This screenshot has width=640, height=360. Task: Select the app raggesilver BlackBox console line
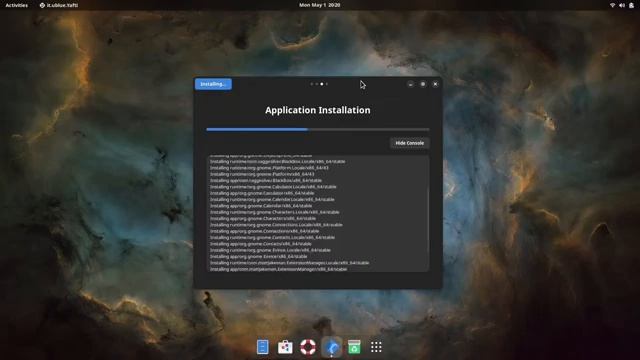click(266, 180)
